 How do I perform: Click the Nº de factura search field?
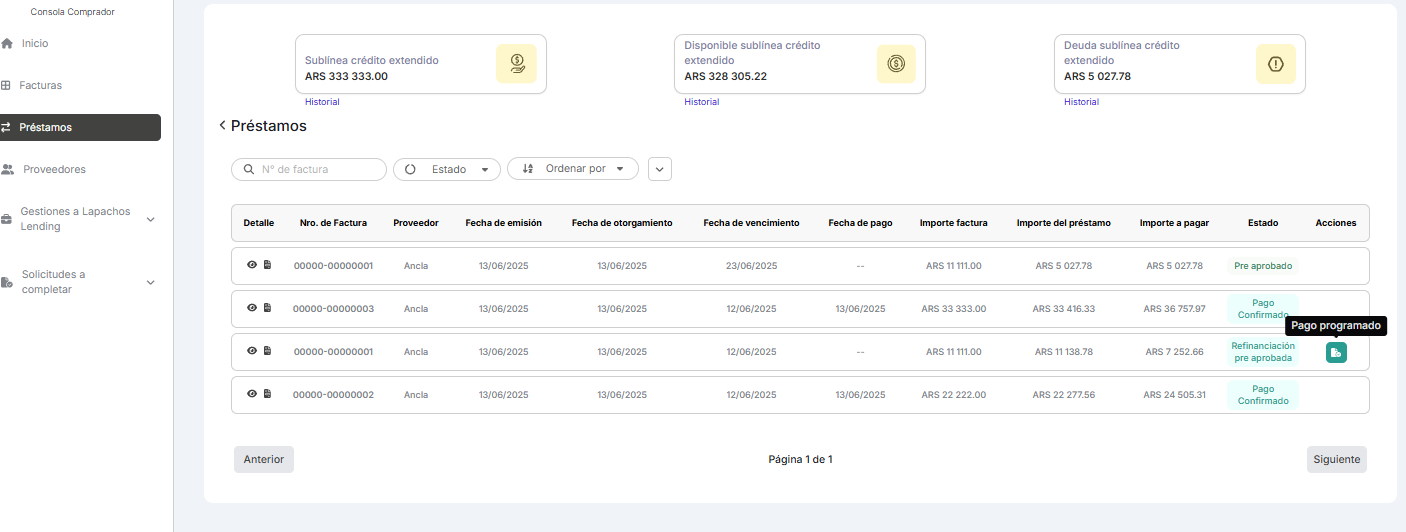pos(310,169)
